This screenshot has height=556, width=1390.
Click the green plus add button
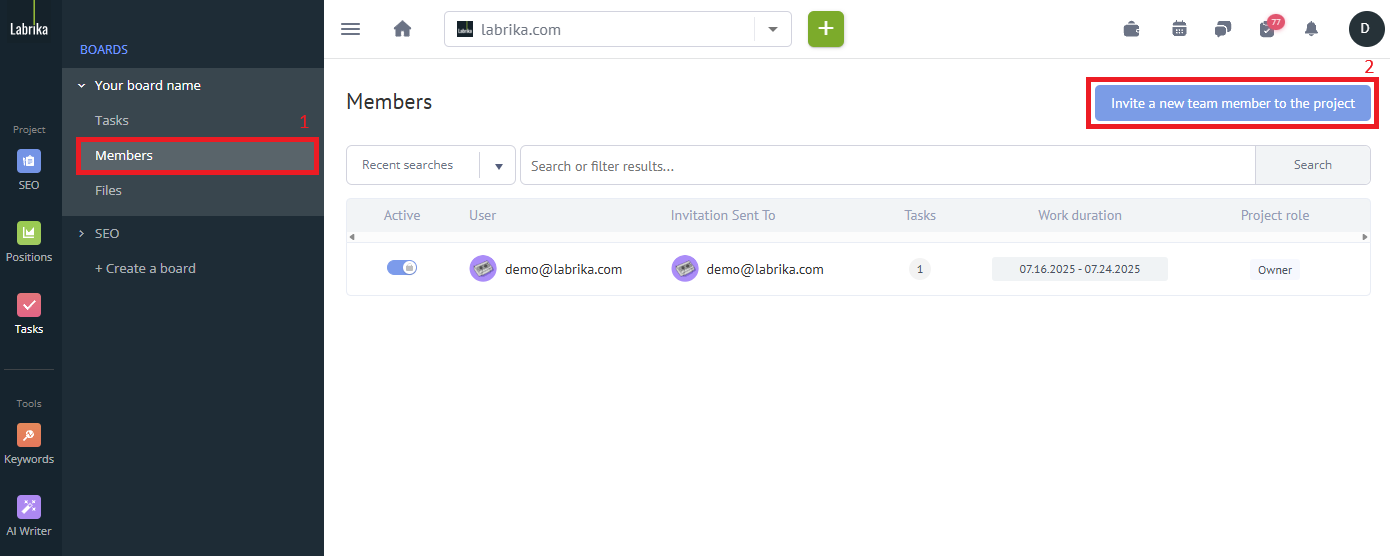pyautogui.click(x=825, y=29)
